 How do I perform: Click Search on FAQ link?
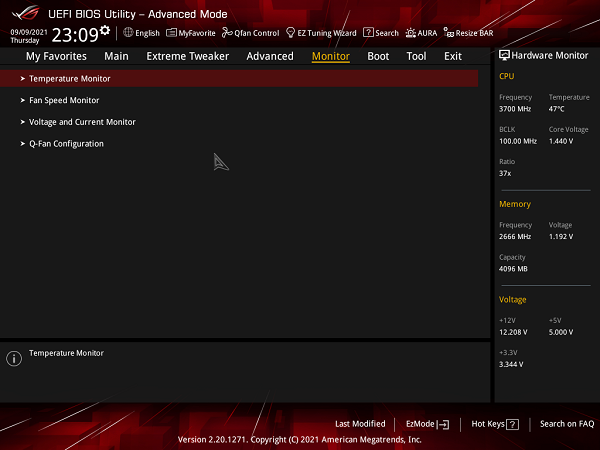point(567,424)
